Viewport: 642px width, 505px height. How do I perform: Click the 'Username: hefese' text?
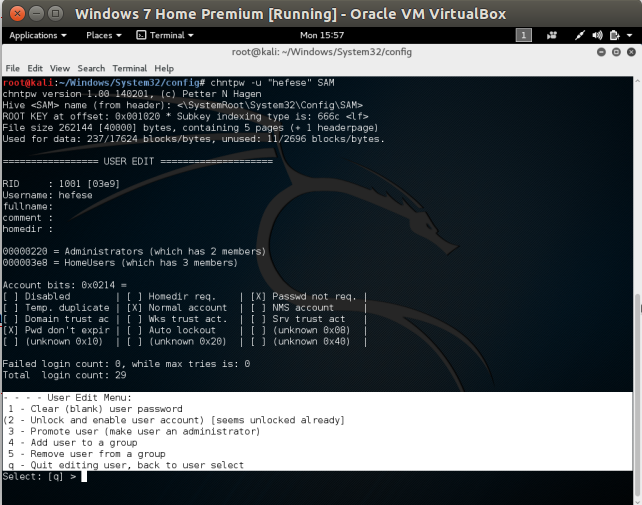(x=47, y=195)
